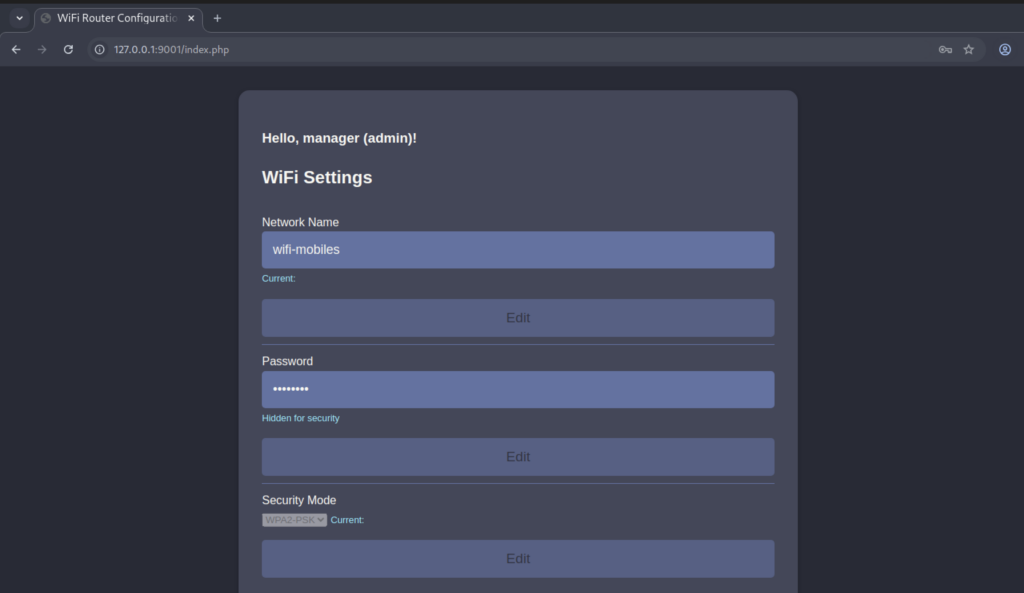This screenshot has height=593, width=1024.
Task: Click the address bar URL 127.0.0.1:9001
Action: click(170, 49)
